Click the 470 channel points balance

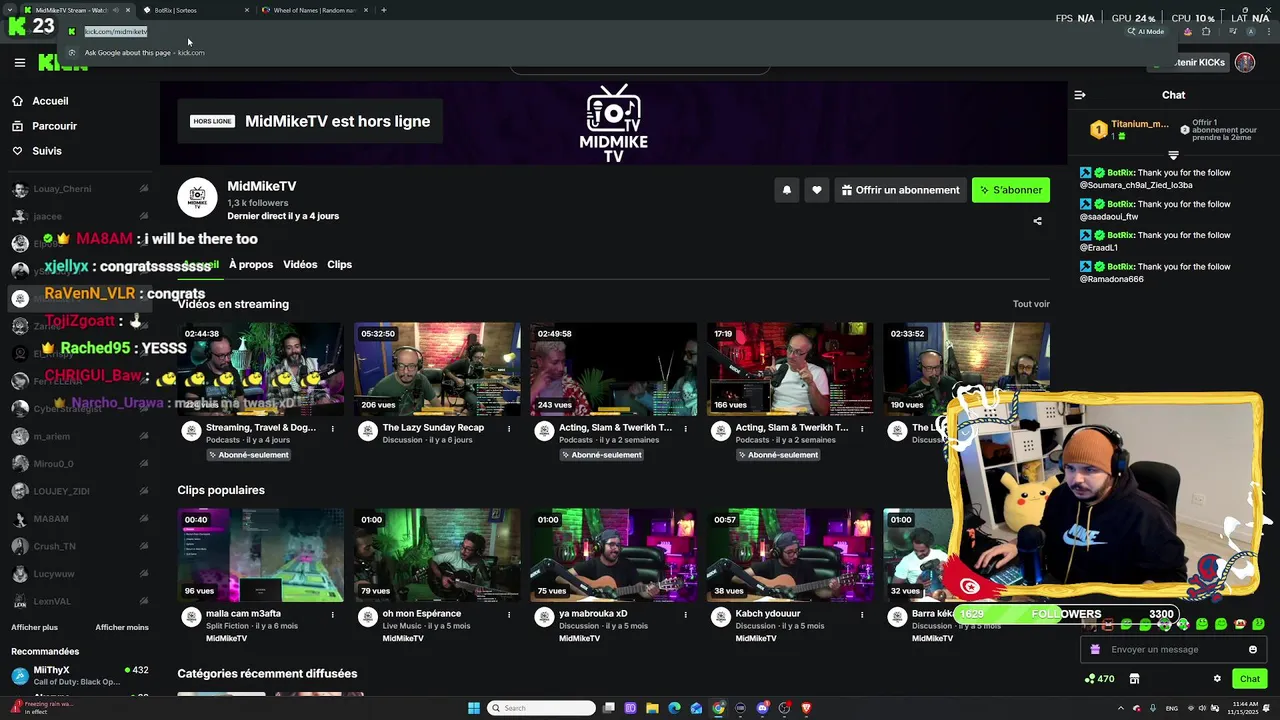click(1099, 679)
